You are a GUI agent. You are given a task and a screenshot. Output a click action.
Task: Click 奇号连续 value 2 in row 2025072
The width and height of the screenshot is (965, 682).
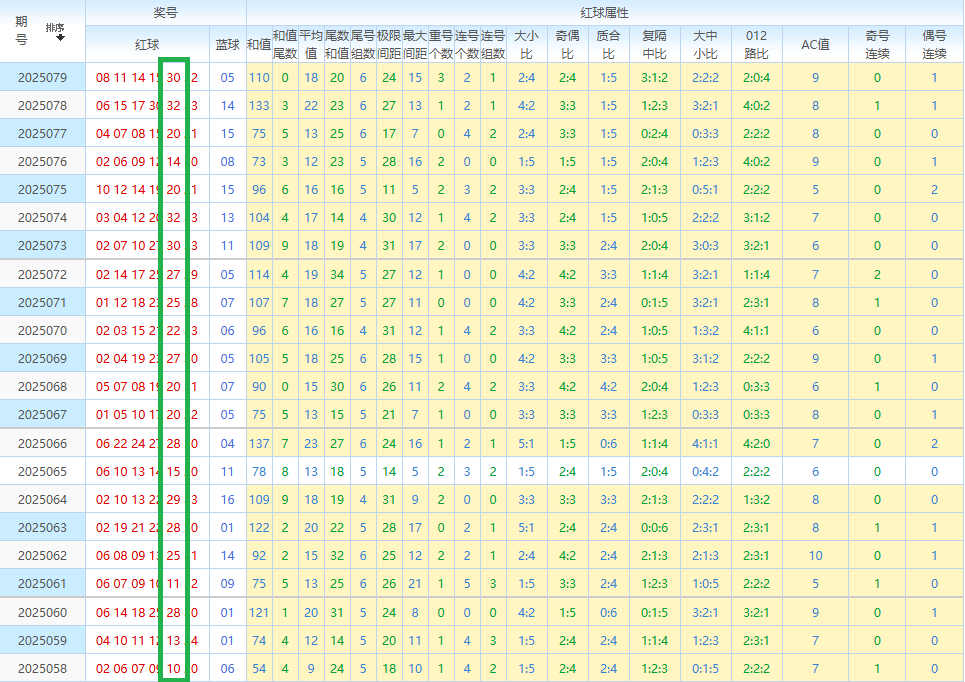tap(877, 275)
